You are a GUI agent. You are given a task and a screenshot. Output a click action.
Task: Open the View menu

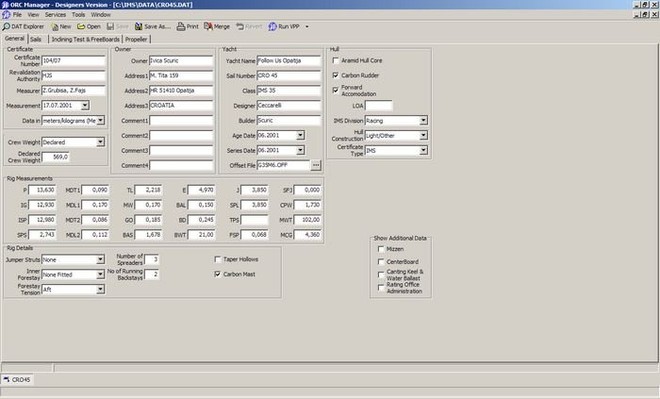(x=33, y=15)
